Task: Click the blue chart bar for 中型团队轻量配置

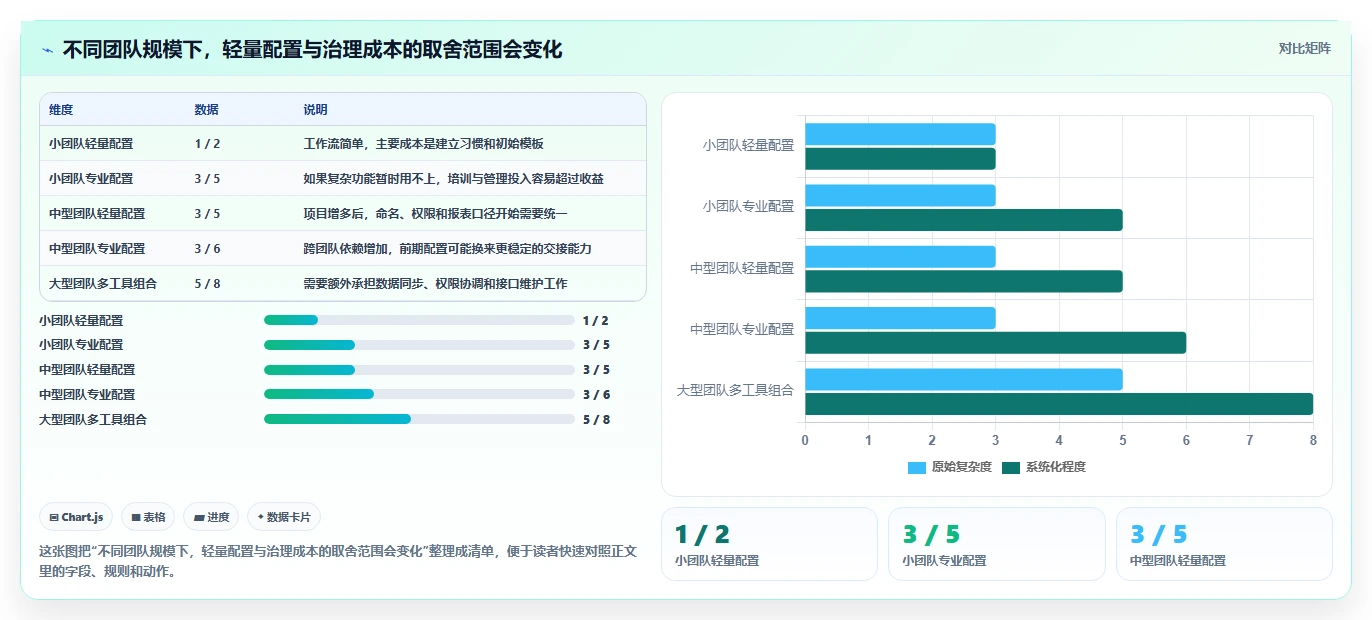Action: 900,257
